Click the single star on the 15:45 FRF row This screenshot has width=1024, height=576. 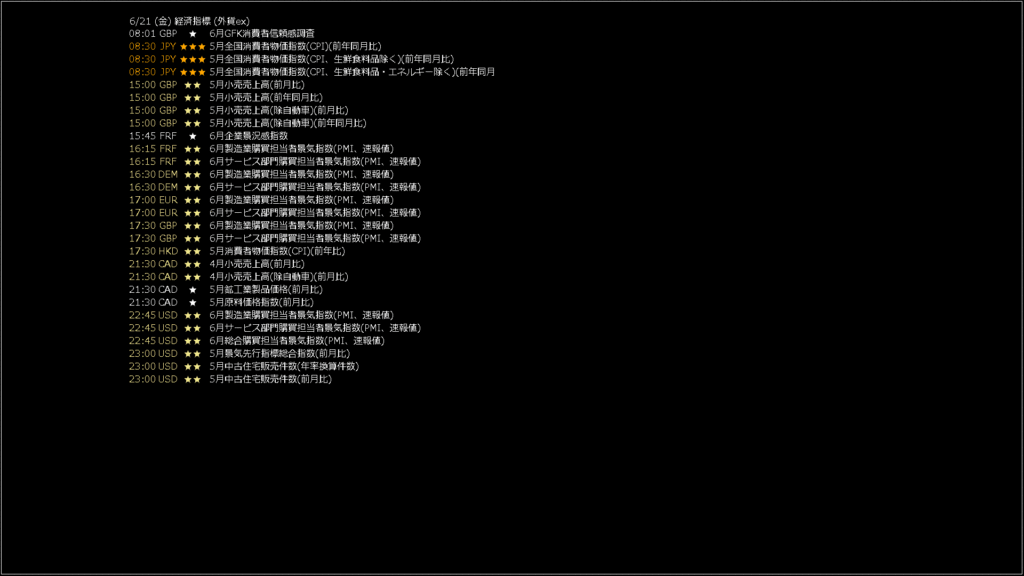tap(193, 136)
